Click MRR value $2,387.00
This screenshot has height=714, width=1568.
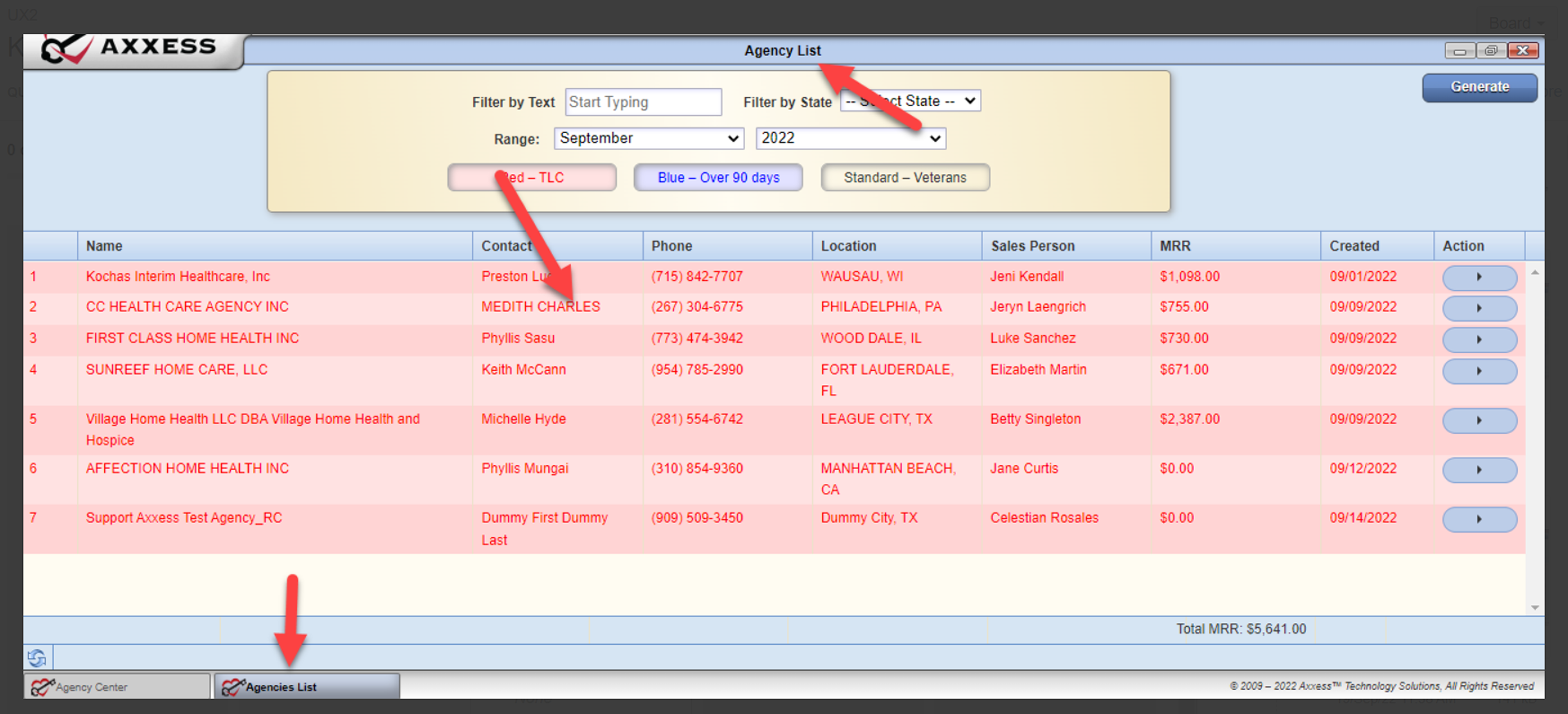[1189, 419]
